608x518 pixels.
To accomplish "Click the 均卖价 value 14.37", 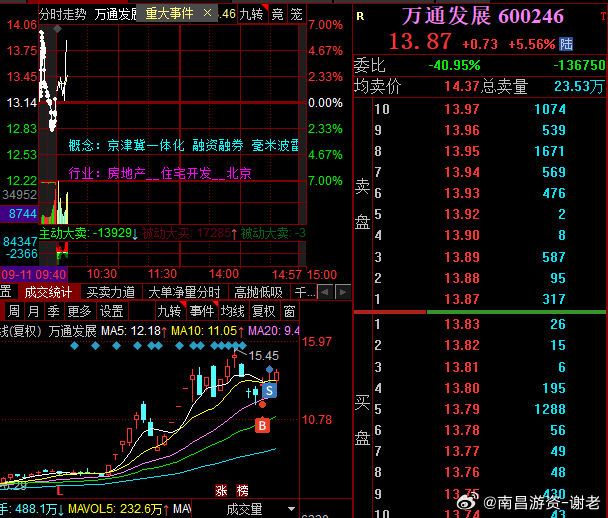I will pyautogui.click(x=462, y=86).
